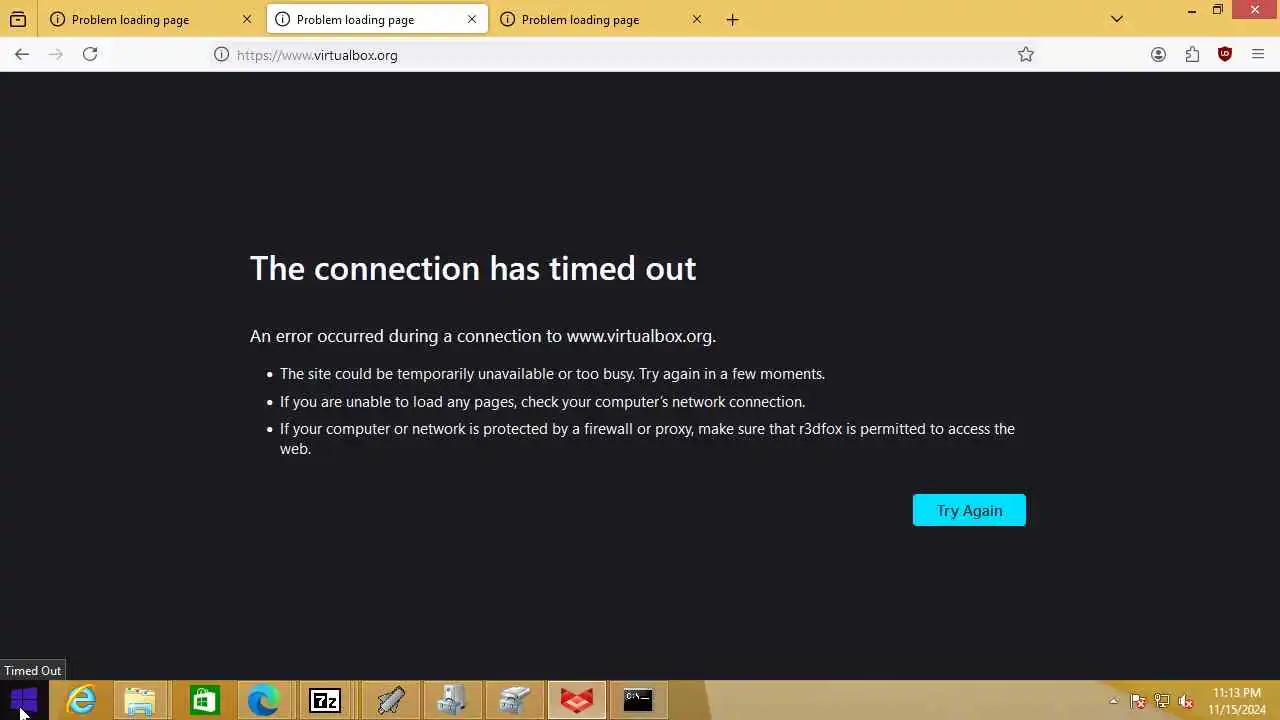
Task: Click 'The connection has timed out' heading
Action: tap(473, 268)
